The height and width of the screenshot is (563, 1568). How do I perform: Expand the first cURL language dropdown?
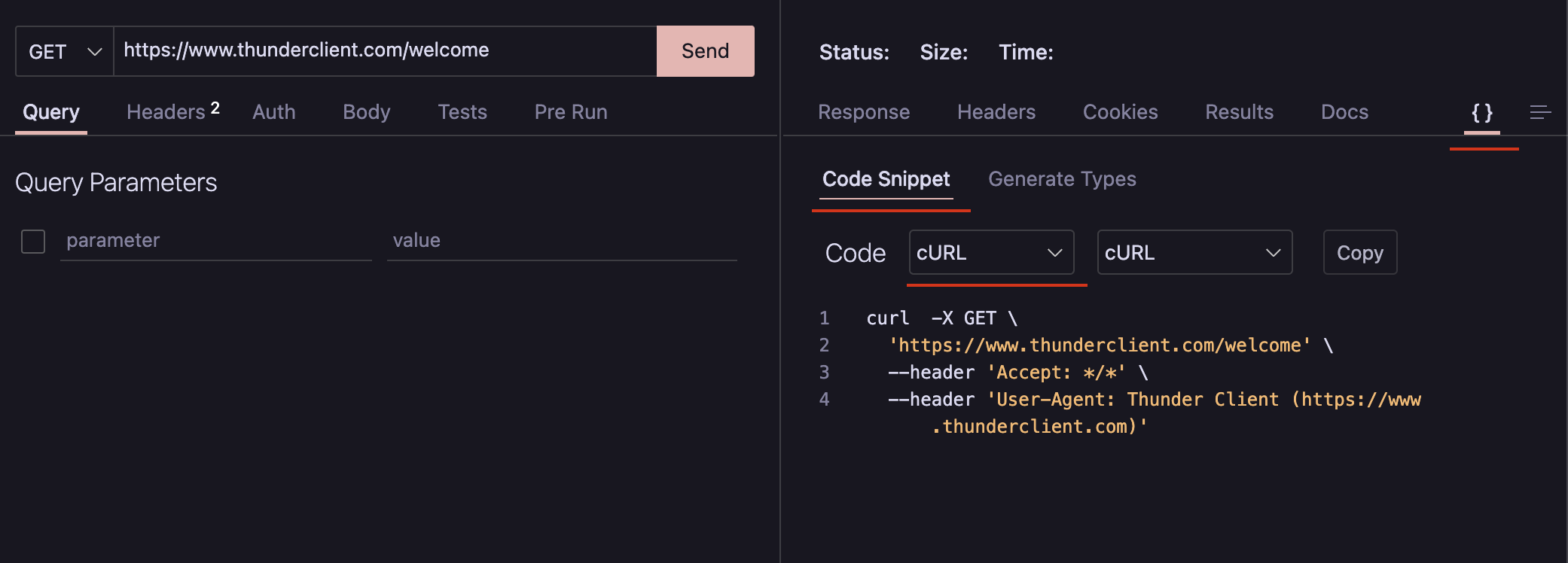pyautogui.click(x=991, y=253)
